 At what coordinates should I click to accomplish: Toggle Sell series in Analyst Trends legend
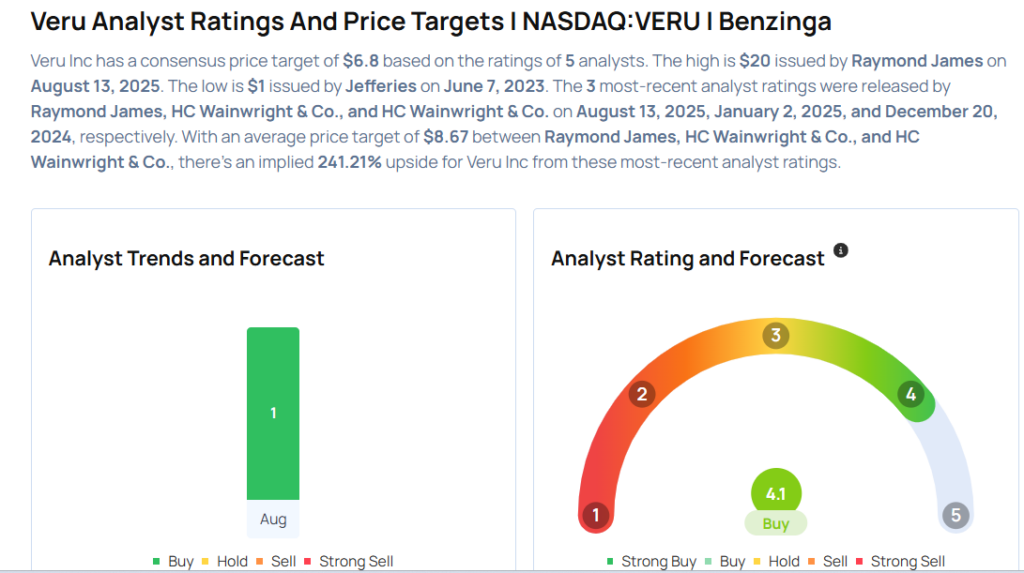pyautogui.click(x=276, y=561)
